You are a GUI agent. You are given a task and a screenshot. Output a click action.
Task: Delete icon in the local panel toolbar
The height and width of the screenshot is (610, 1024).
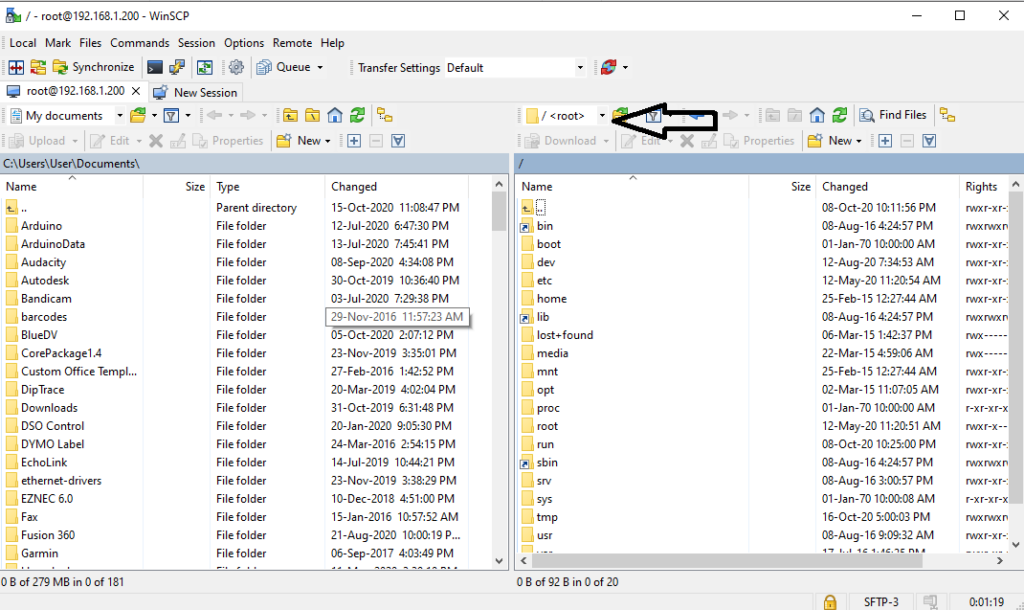pos(155,141)
